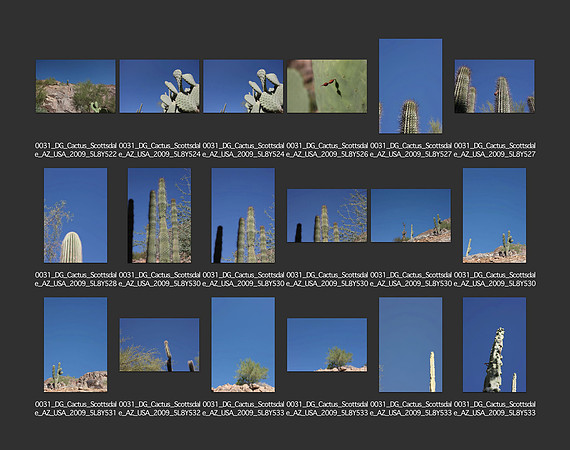Click the caption under the portrait single saguaro tip
Screen dimensions: 570x450
tap(410, 150)
